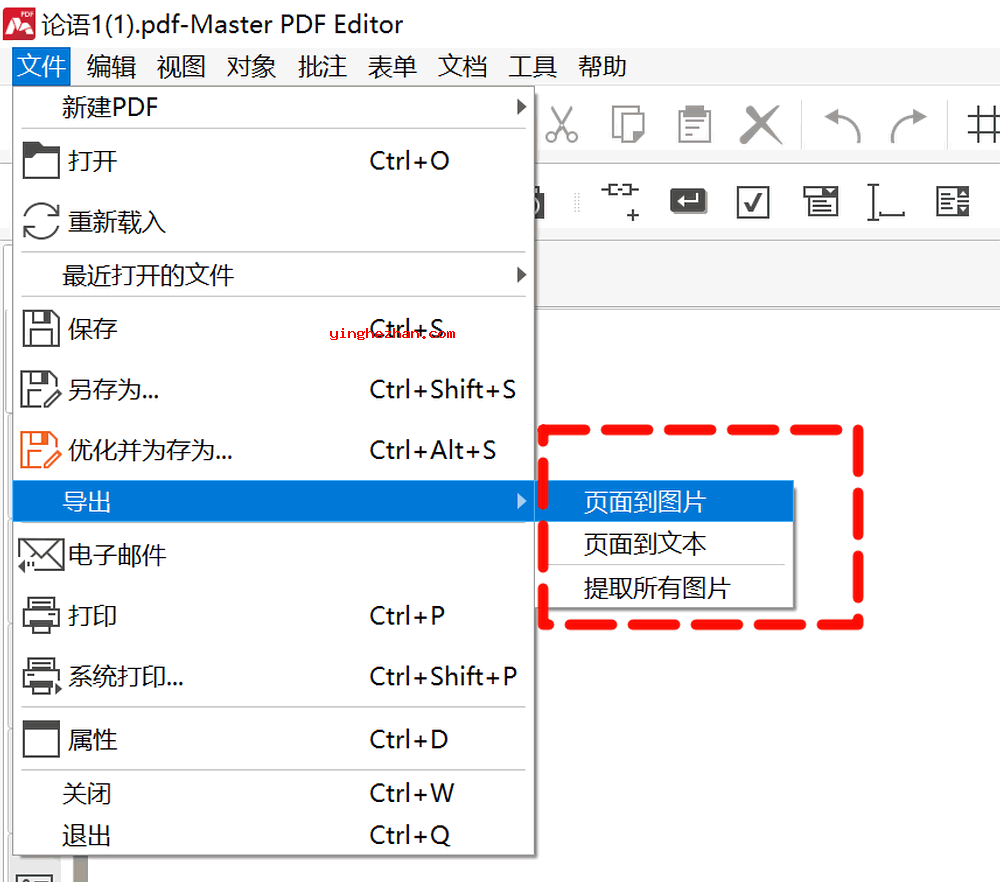Click the Redo arrow icon
Image resolution: width=1000 pixels, height=882 pixels.
pyautogui.click(x=908, y=126)
